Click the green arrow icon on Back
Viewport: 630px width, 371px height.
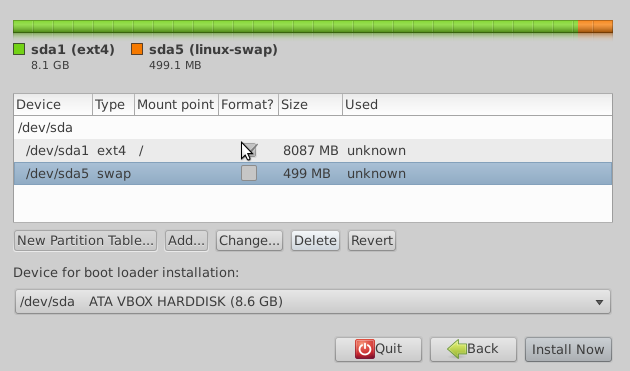coord(457,349)
